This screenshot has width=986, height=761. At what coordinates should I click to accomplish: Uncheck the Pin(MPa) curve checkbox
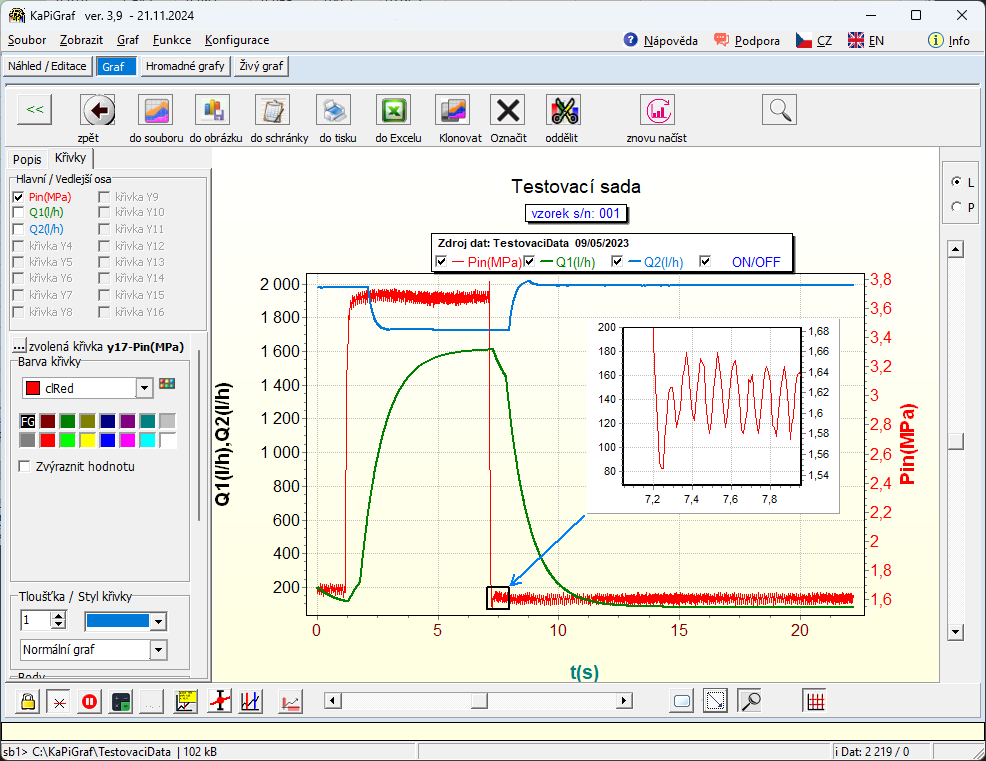tap(18, 197)
